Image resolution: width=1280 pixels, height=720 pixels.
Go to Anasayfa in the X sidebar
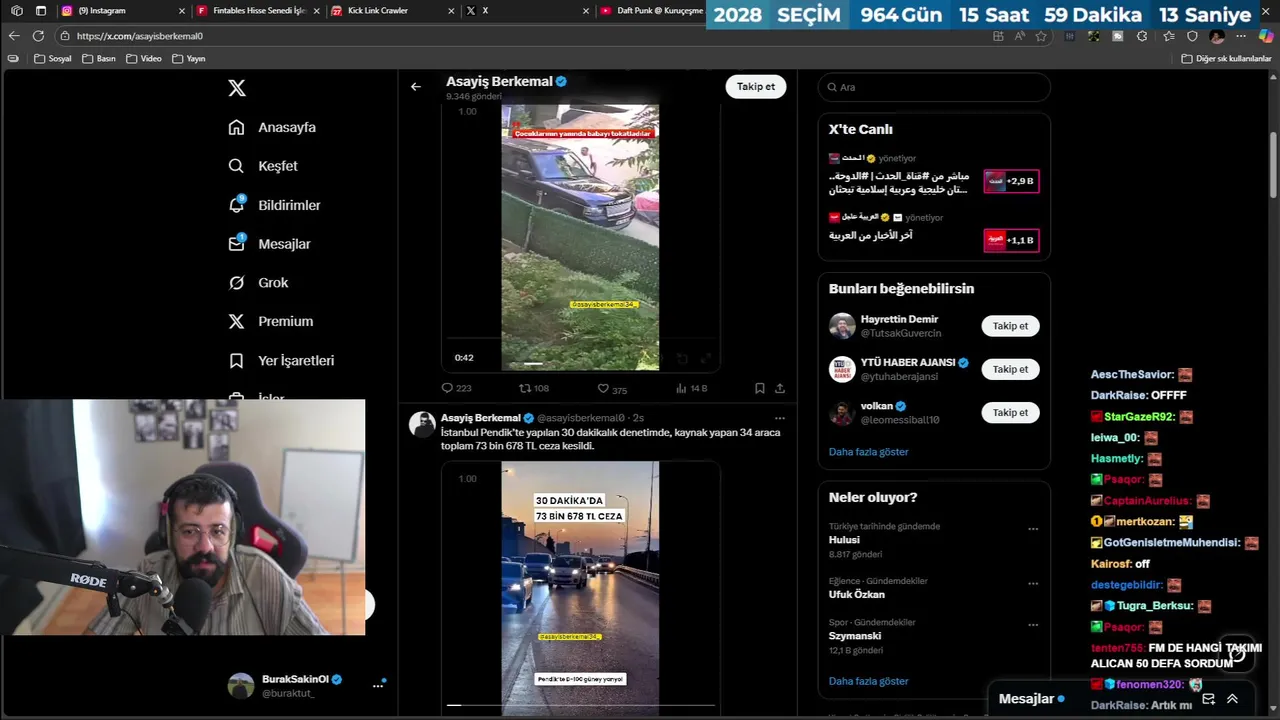[272, 127]
